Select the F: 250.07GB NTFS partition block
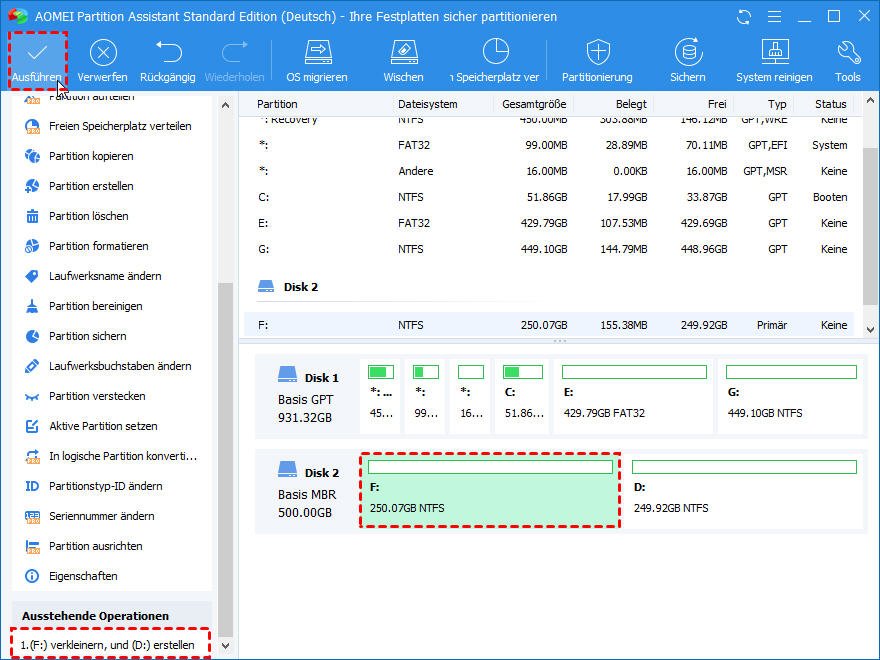880x660 pixels. pyautogui.click(x=490, y=491)
